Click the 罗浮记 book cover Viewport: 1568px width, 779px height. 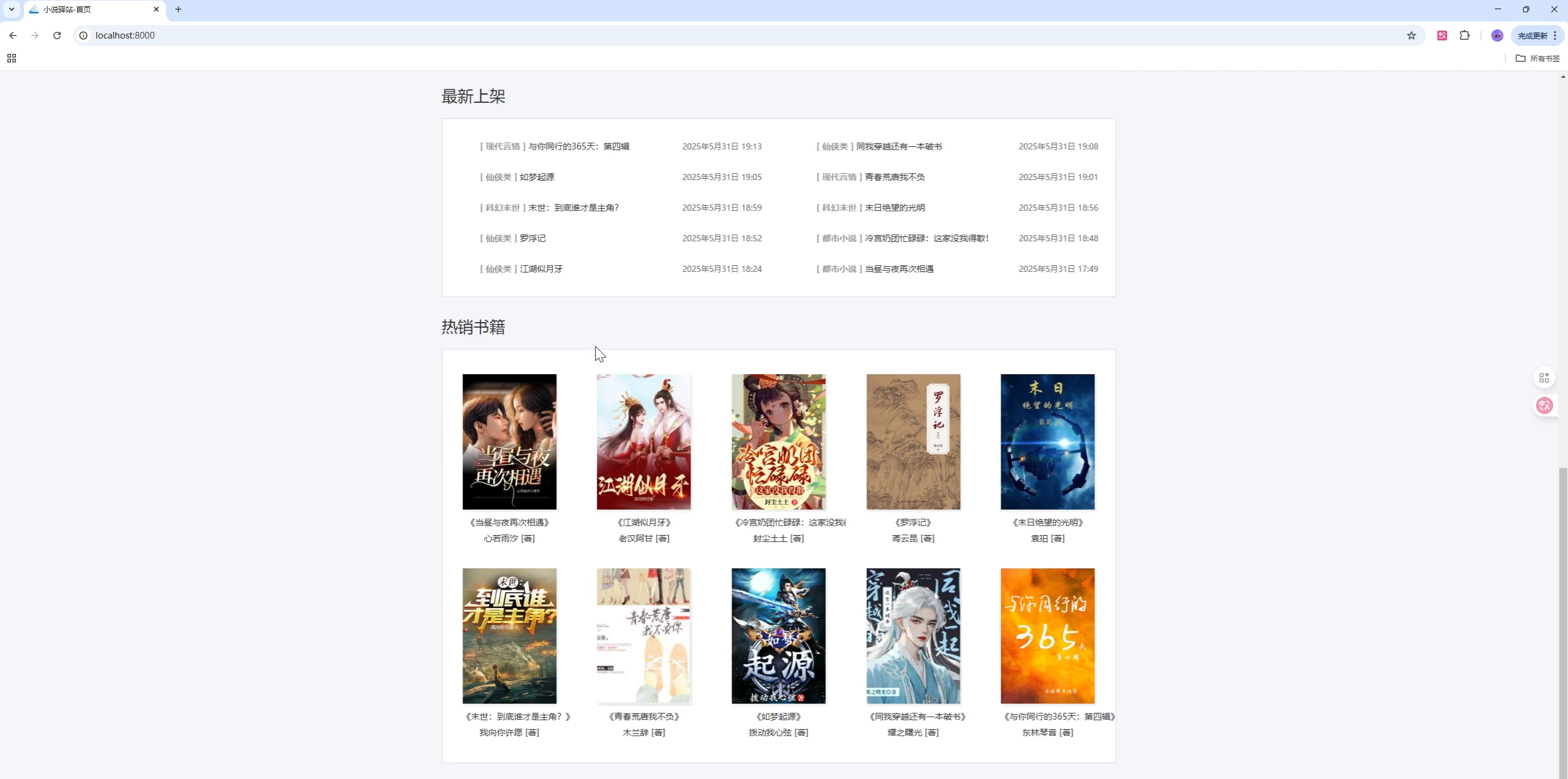click(x=913, y=442)
